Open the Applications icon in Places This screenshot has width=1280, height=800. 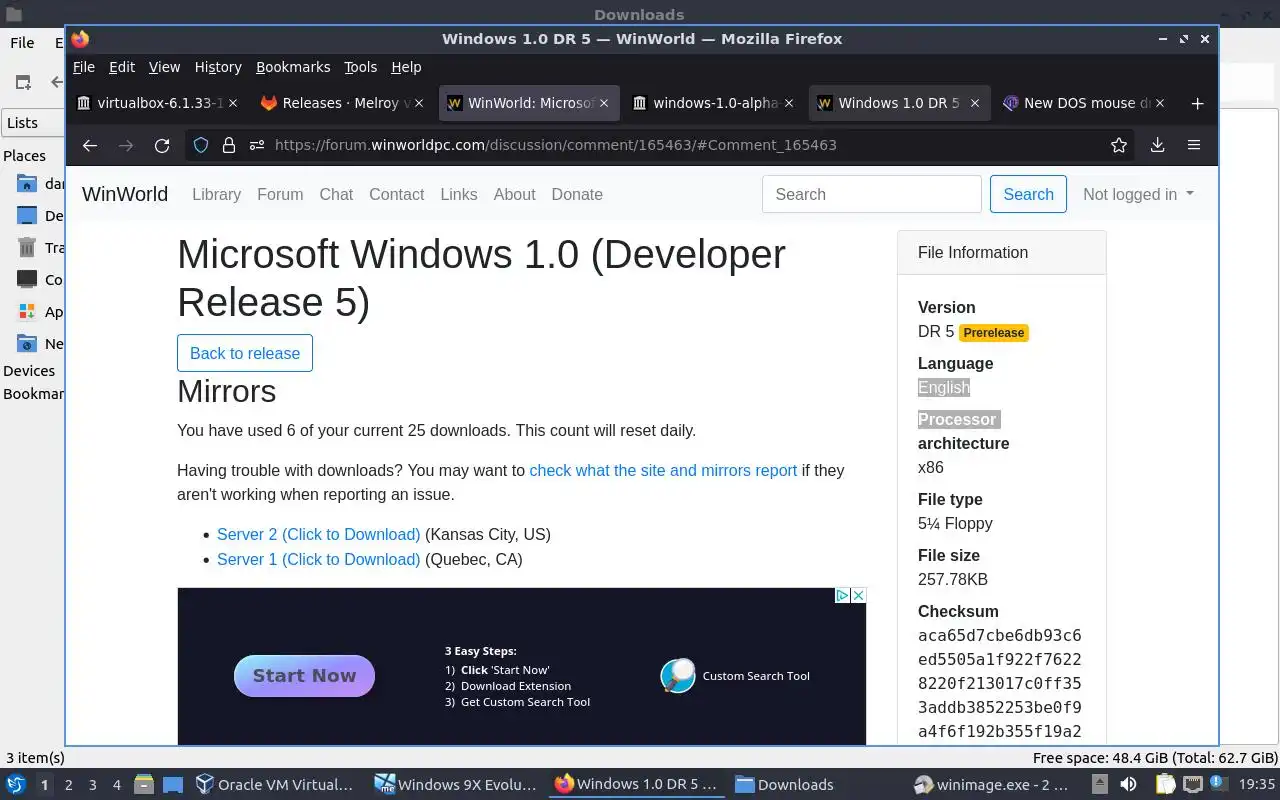click(x=27, y=312)
